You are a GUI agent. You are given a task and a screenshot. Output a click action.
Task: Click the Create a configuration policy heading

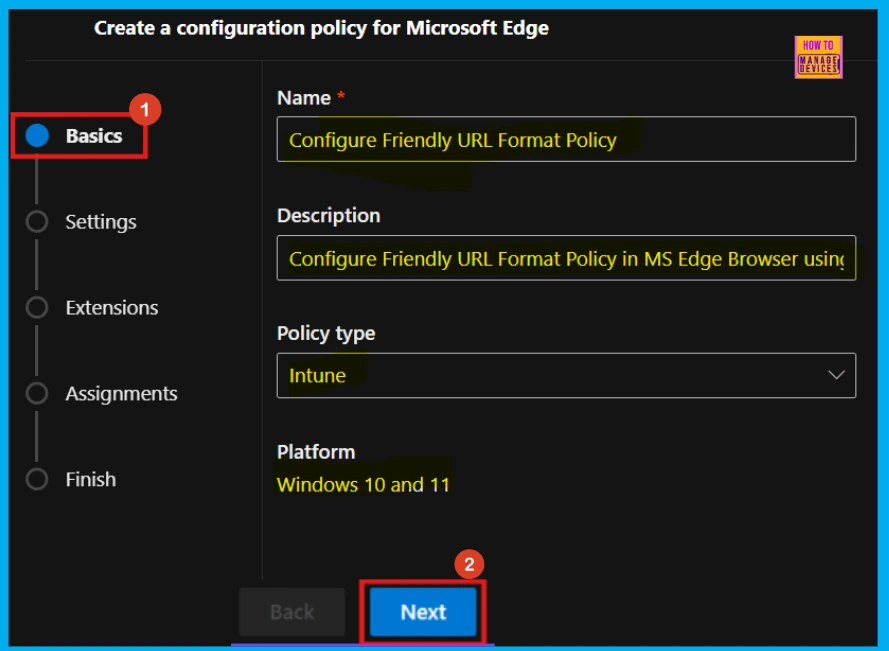pyautogui.click(x=321, y=28)
